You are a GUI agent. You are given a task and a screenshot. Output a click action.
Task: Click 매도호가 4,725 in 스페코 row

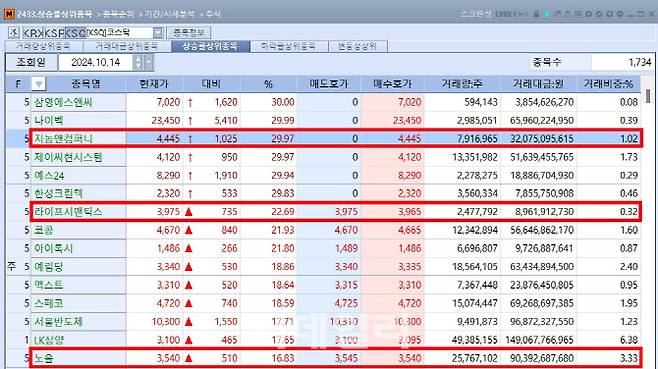click(346, 303)
